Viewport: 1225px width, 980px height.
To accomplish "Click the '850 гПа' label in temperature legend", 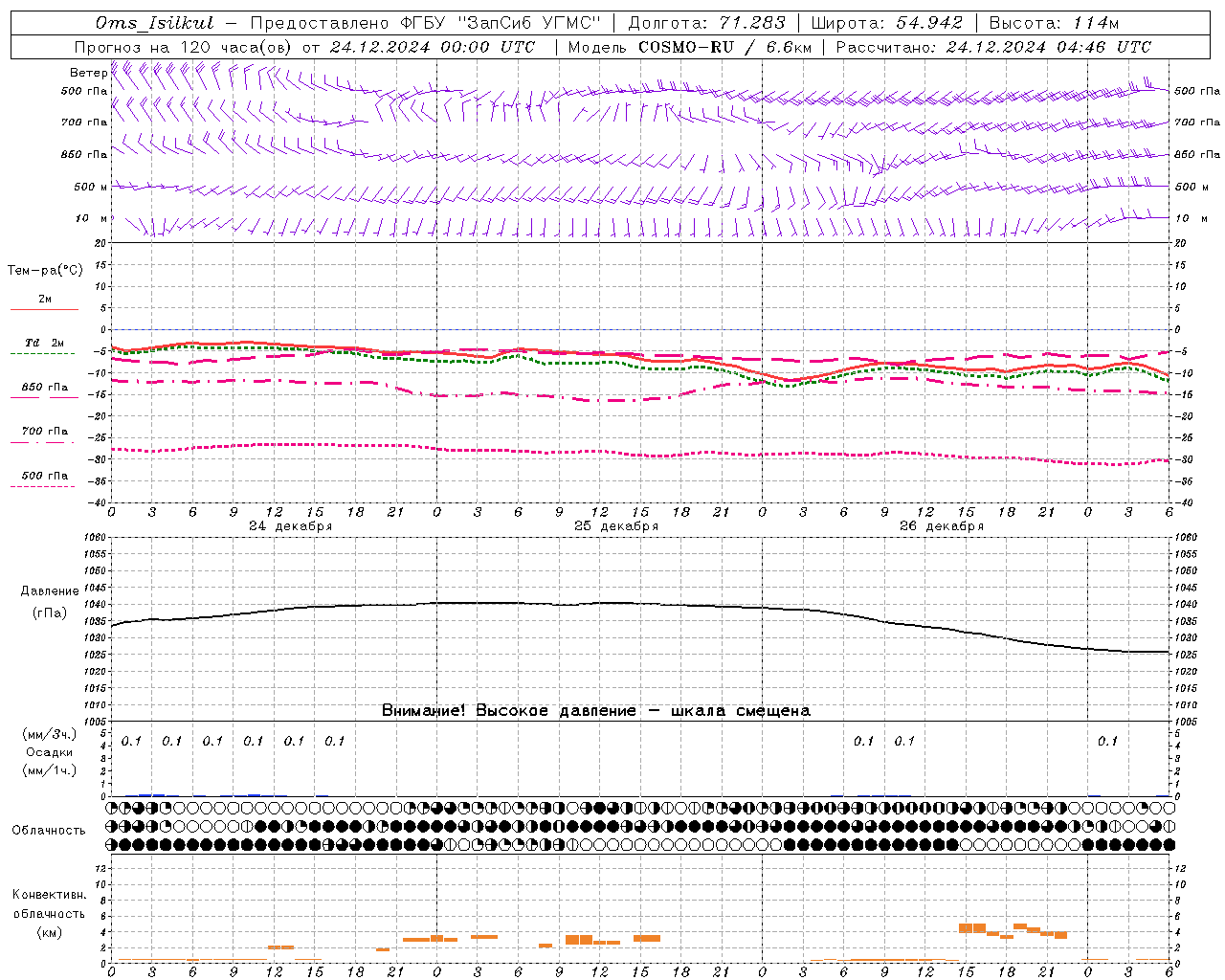I will coord(45,388).
